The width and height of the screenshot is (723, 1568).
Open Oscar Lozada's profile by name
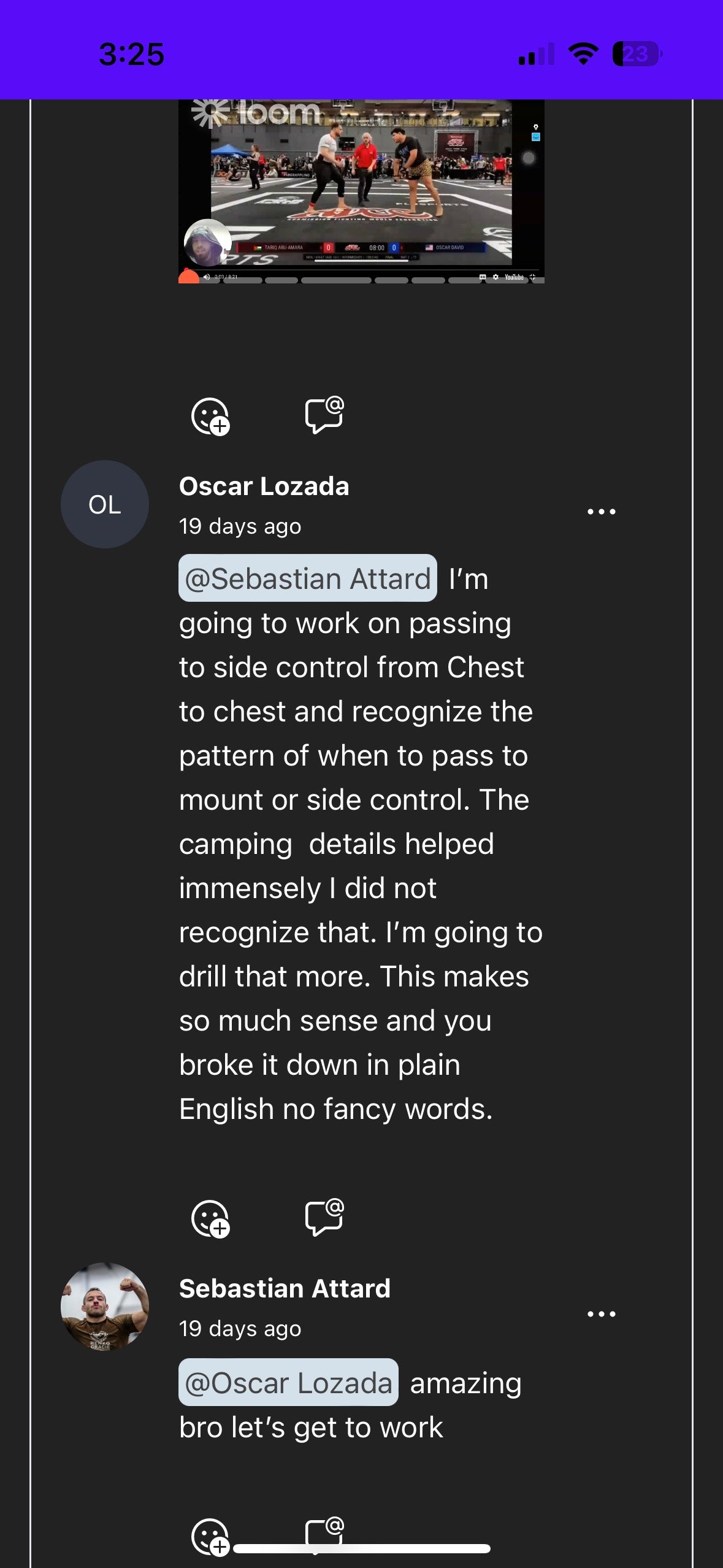tap(264, 486)
